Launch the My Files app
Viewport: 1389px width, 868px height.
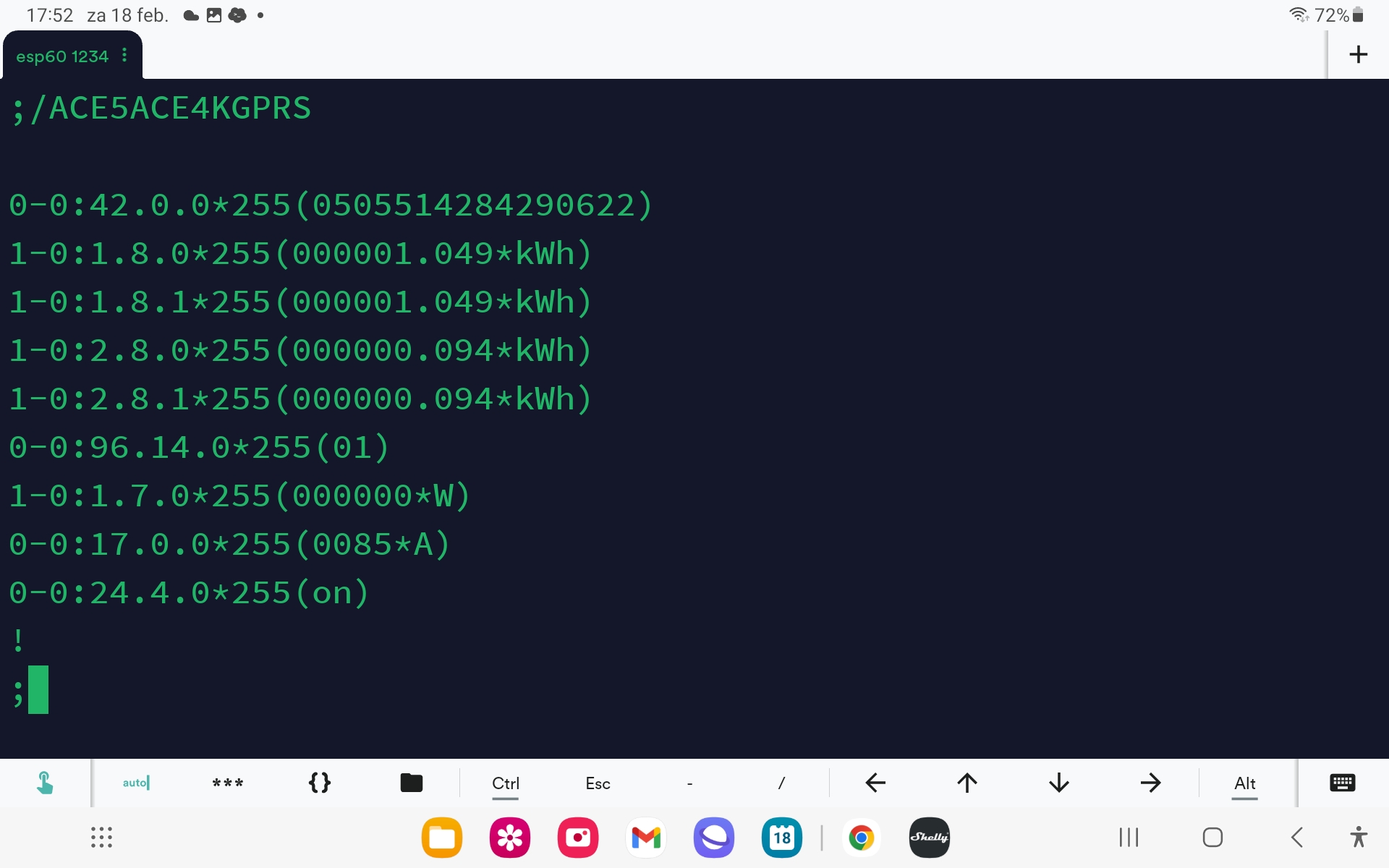(441, 838)
